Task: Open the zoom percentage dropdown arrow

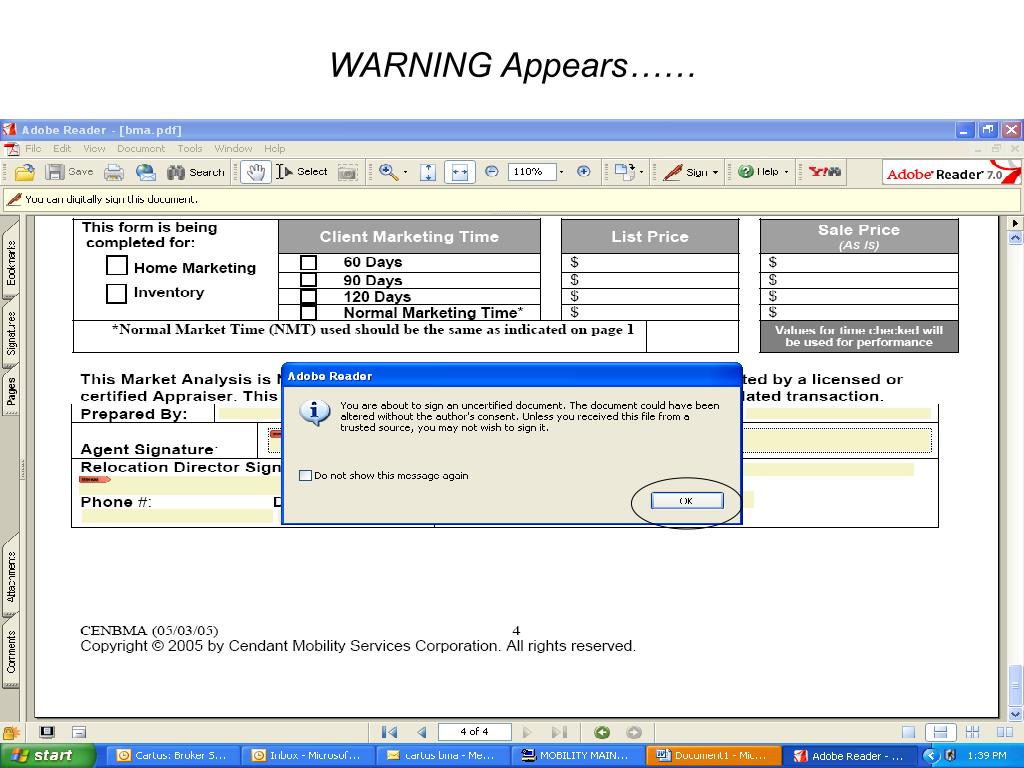Action: pyautogui.click(x=562, y=172)
